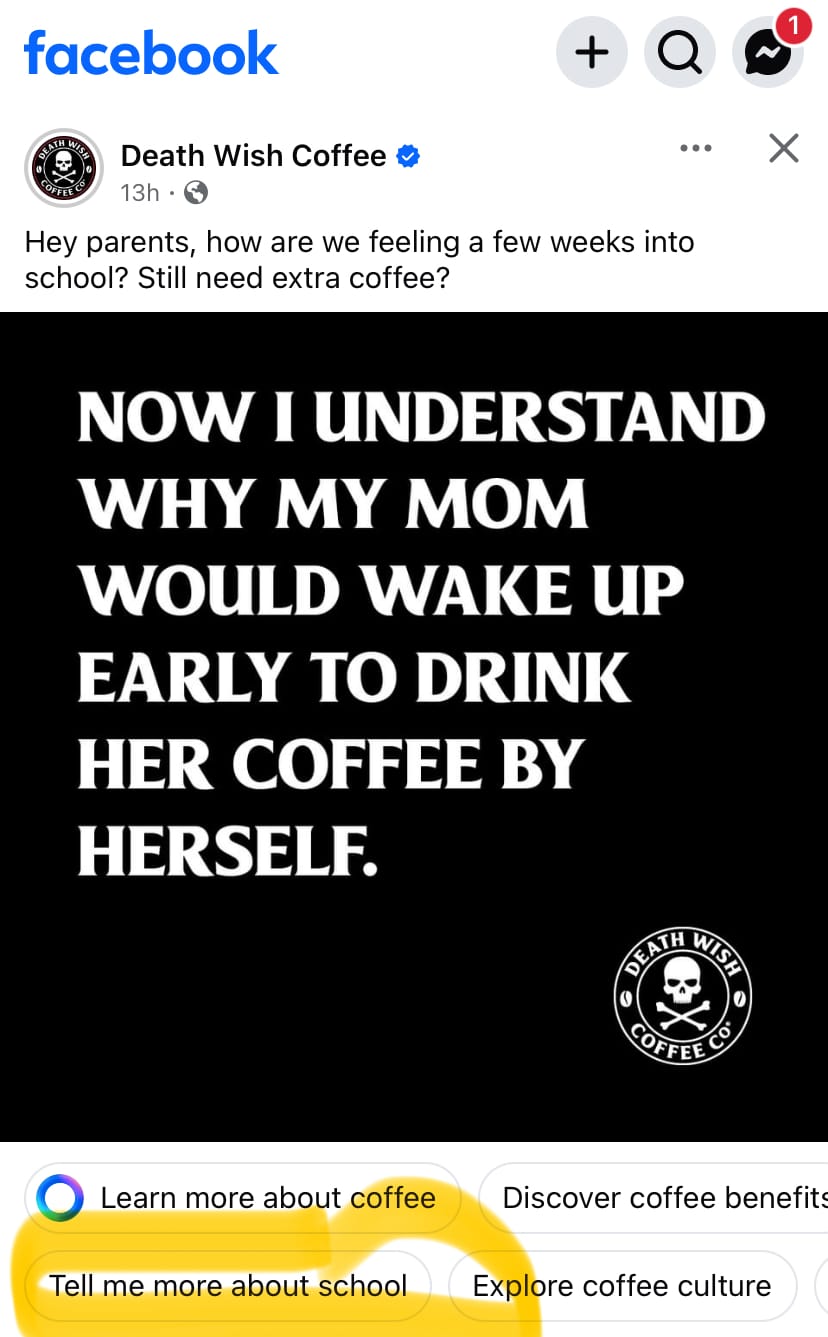Viewport: 828px width, 1337px height.
Task: Open Messenger with one notification
Action: coord(768,52)
